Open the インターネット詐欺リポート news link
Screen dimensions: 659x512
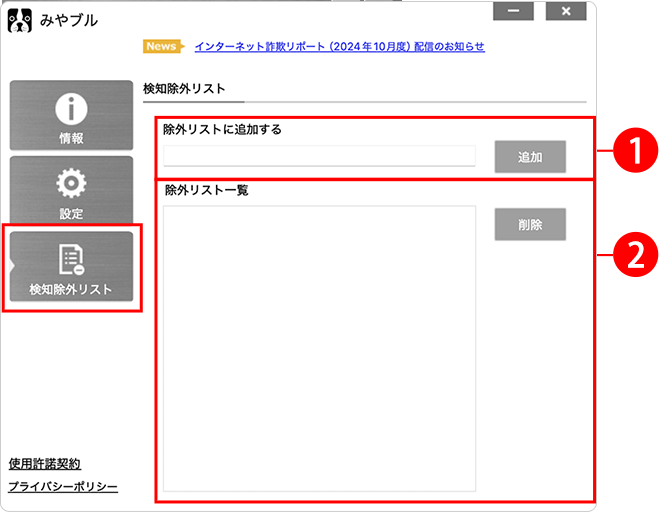coord(339,47)
